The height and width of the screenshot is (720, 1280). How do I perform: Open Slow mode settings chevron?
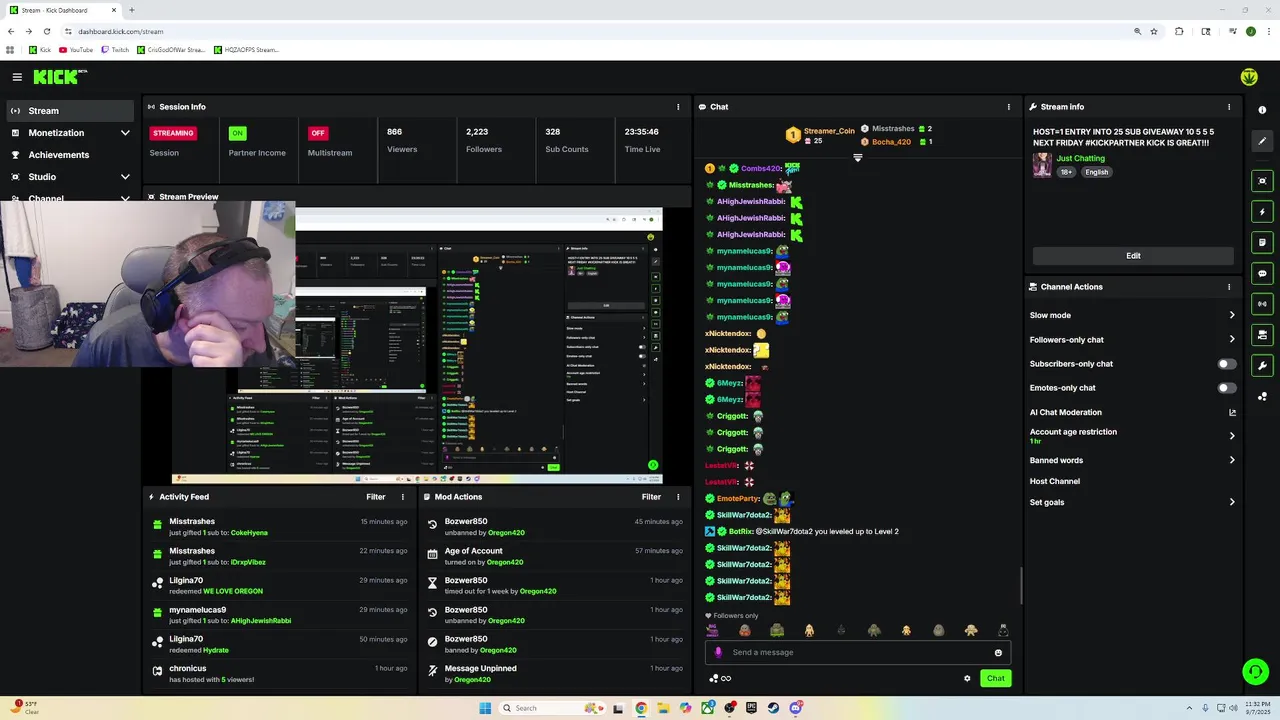coord(1232,315)
